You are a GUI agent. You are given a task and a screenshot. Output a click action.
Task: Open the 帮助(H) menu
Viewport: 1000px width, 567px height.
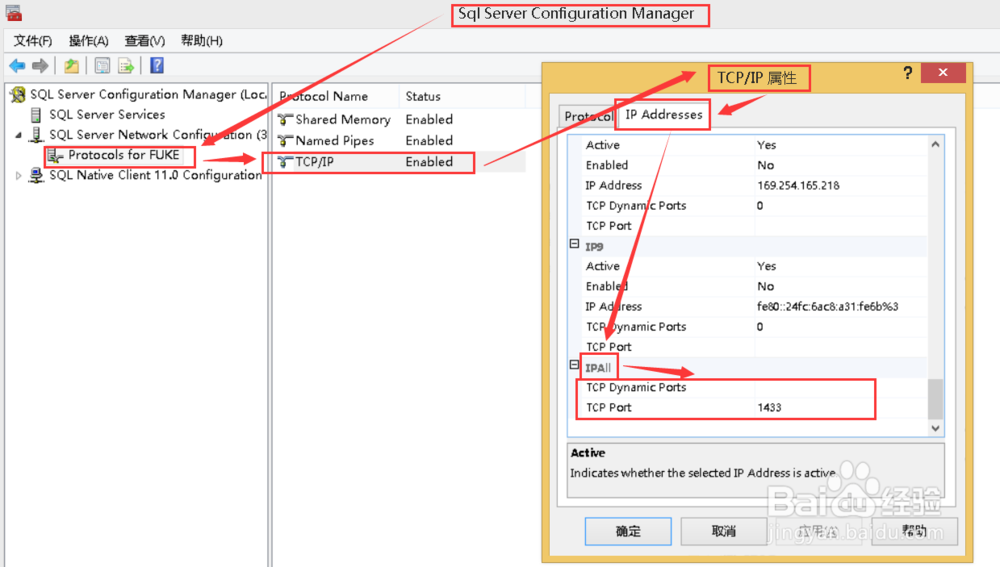pyautogui.click(x=202, y=41)
